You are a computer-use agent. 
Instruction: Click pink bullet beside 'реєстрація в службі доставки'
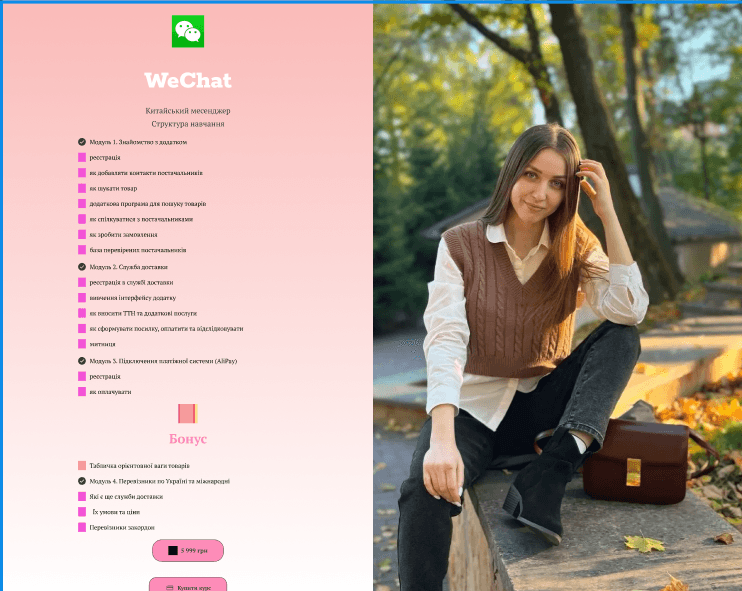coord(82,282)
